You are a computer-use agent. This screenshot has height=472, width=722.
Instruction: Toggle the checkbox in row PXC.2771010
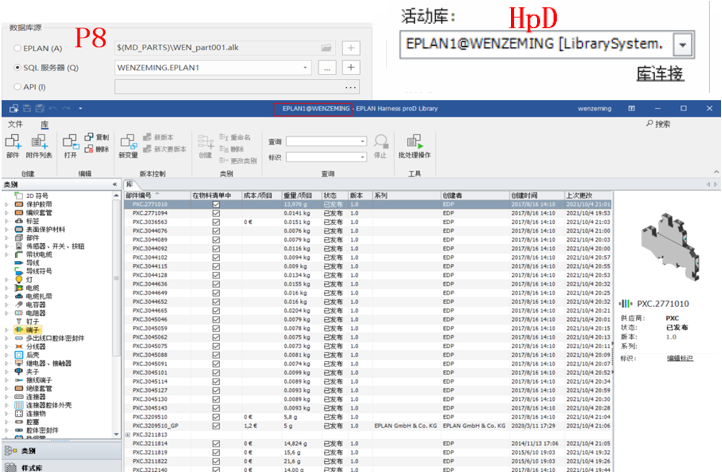point(216,204)
